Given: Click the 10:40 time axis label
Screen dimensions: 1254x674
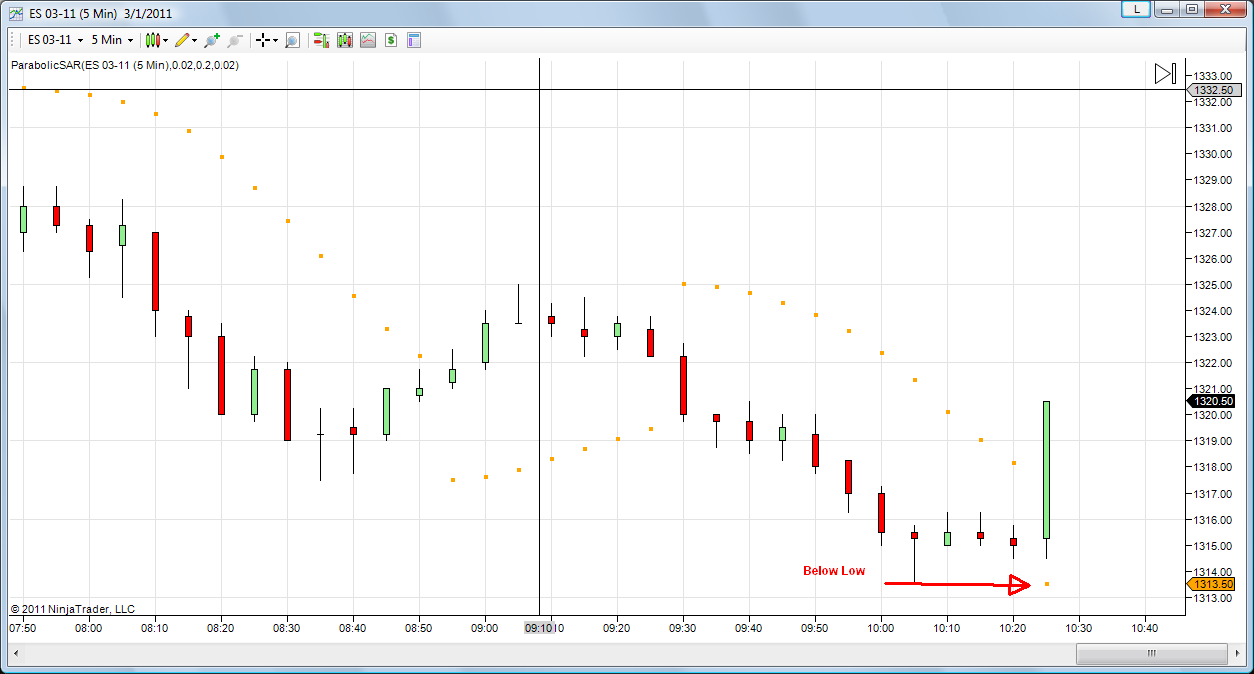Looking at the screenshot, I should tap(1145, 628).
